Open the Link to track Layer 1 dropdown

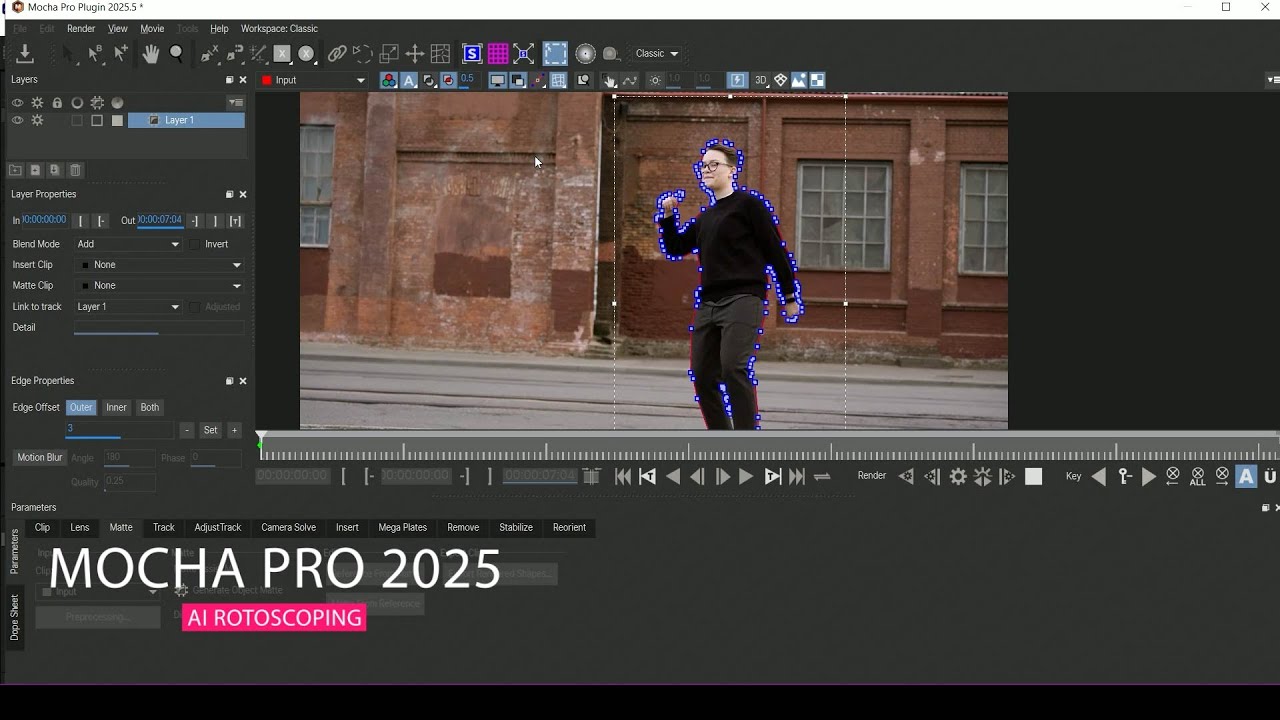click(128, 307)
